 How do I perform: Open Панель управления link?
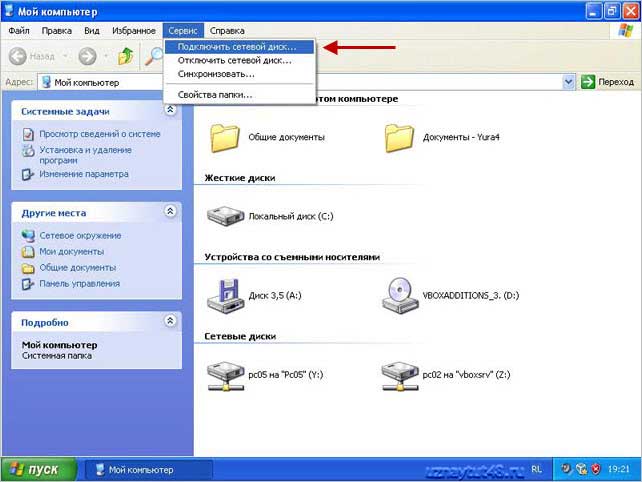79,283
